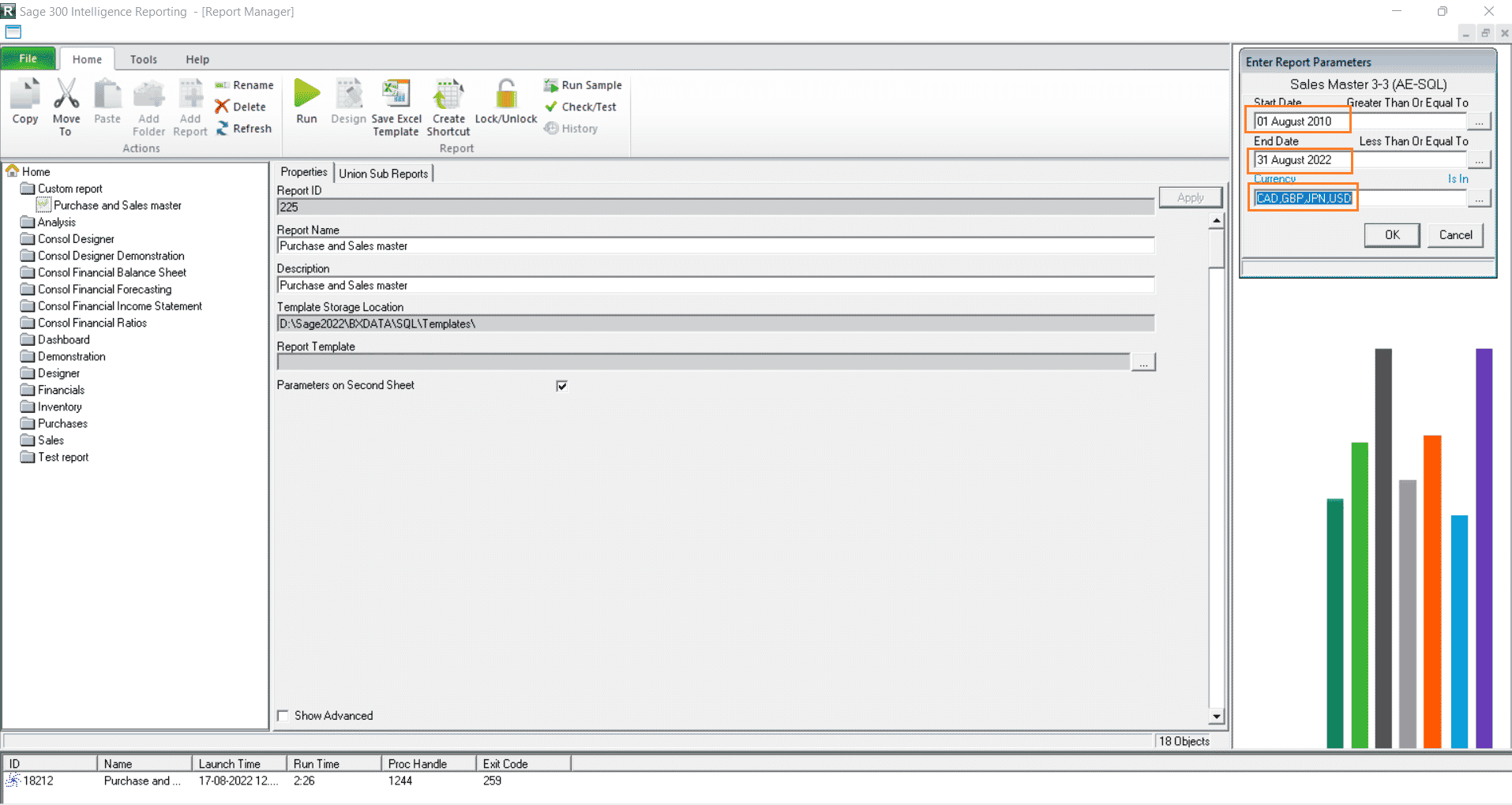Click the Apply button
The width and height of the screenshot is (1512, 805).
click(x=1191, y=197)
